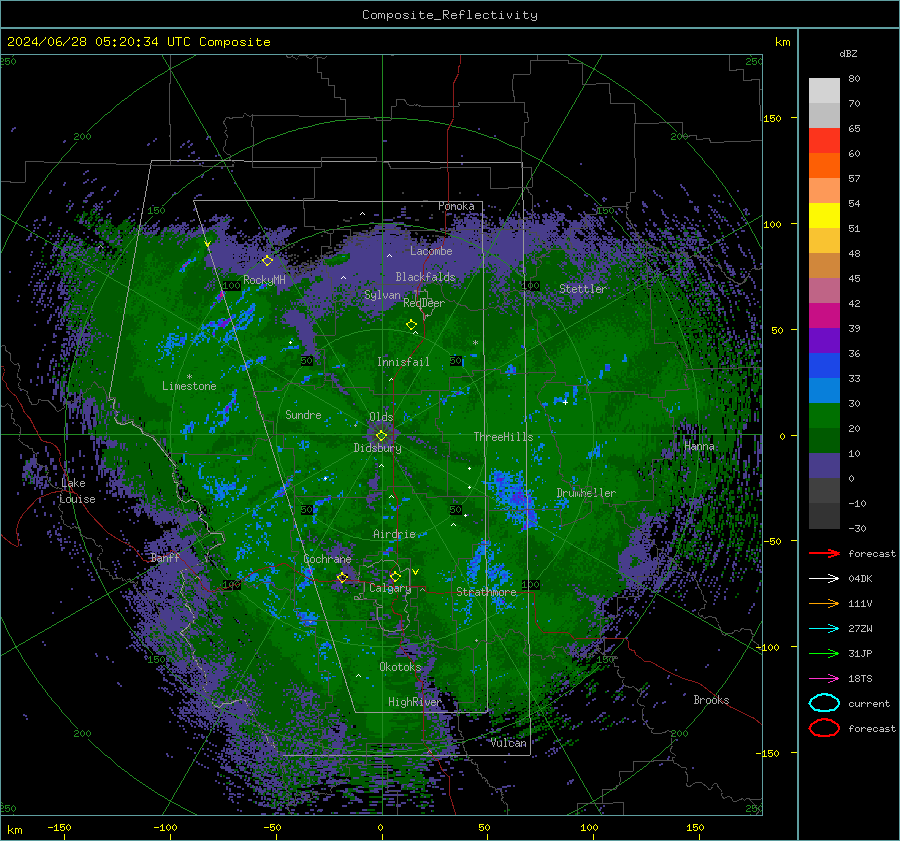Click the Banff label

(165, 557)
